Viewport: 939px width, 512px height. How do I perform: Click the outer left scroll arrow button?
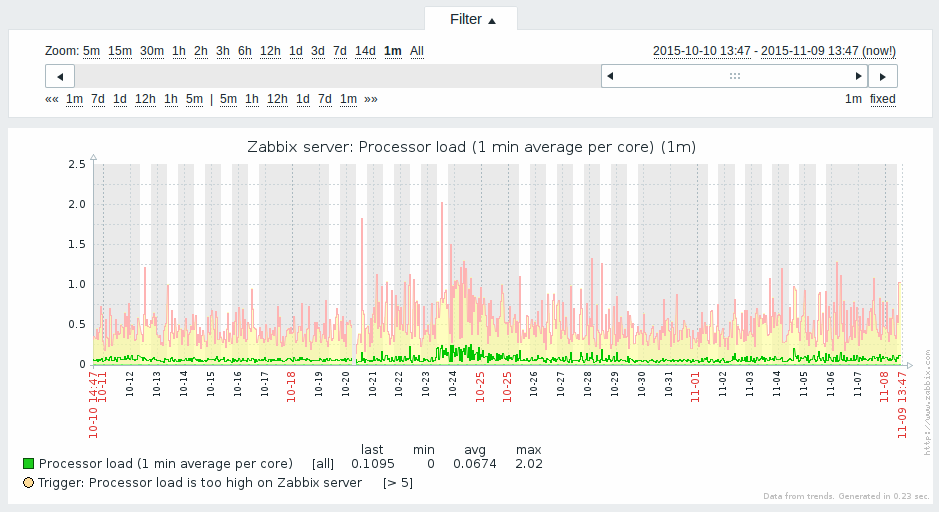(x=60, y=76)
